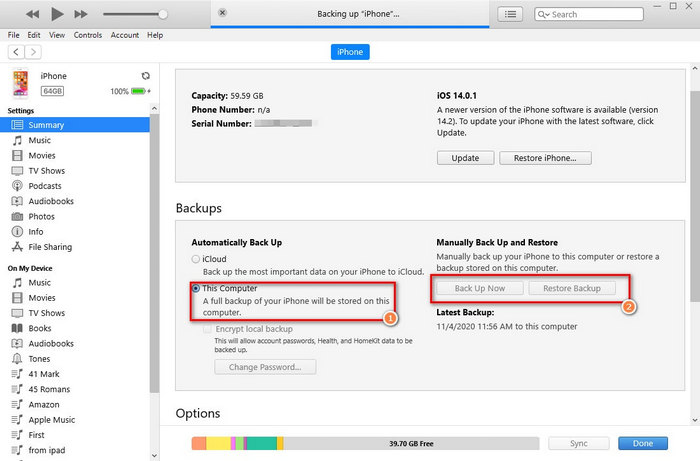Open the list view button
Image resolution: width=700 pixels, height=461 pixels.
coord(510,14)
